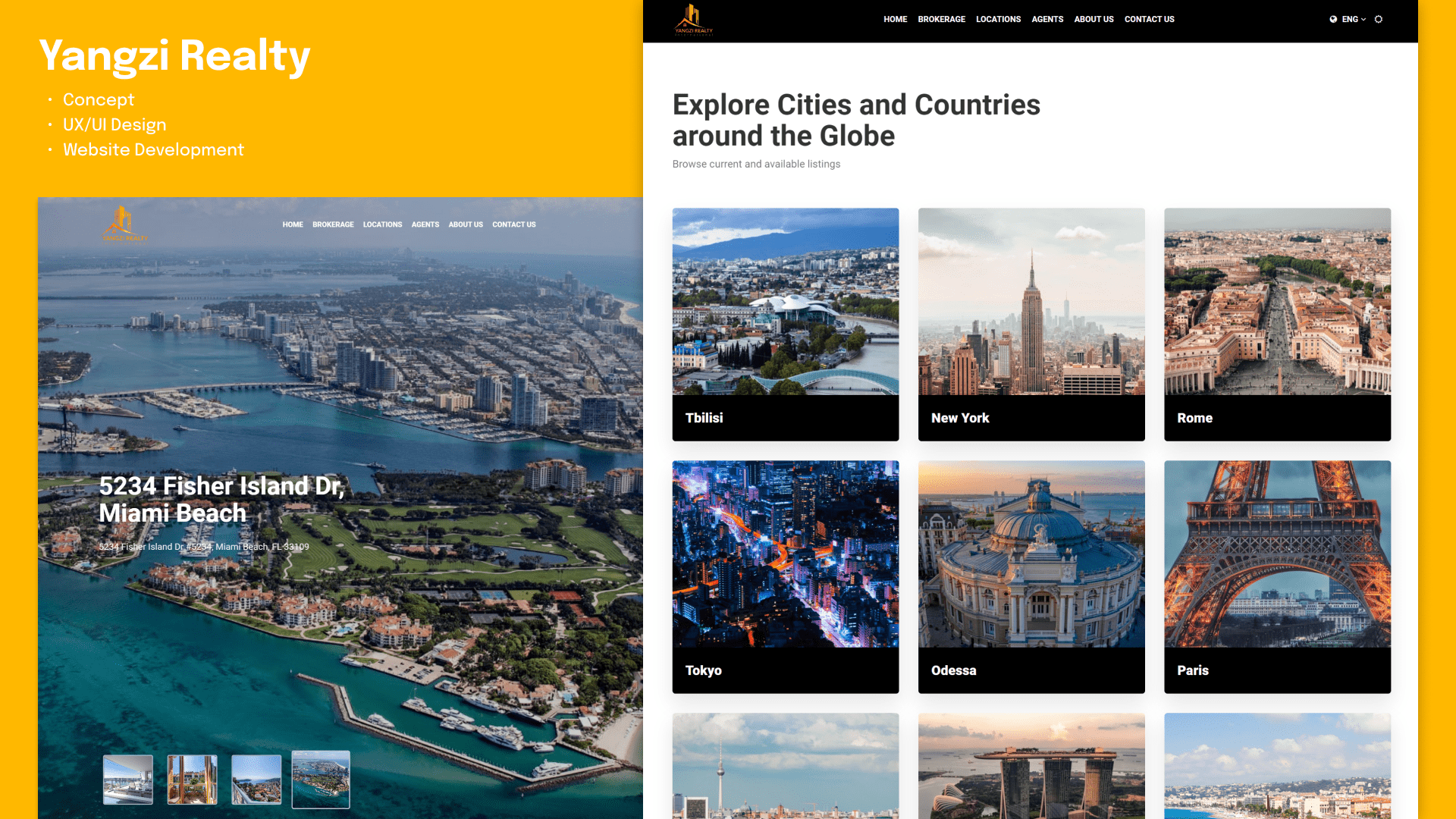
Task: Open the Paris city card
Action: [1277, 577]
